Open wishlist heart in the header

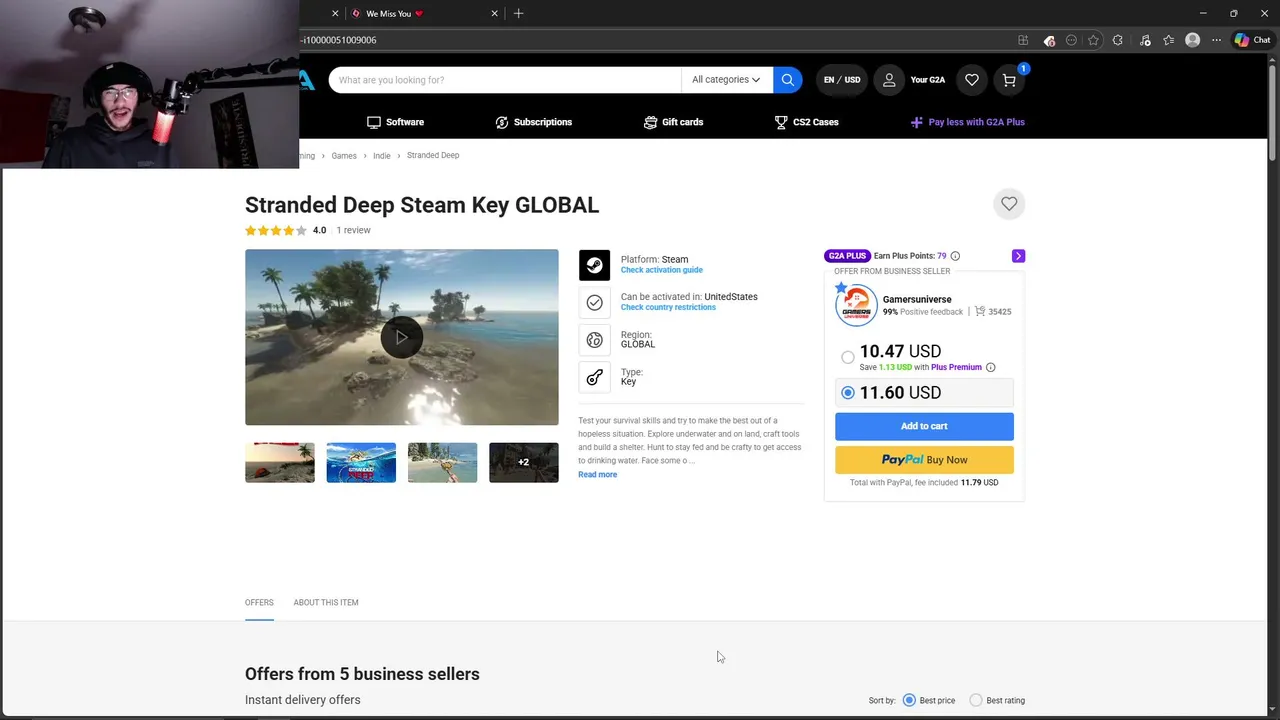point(971,80)
